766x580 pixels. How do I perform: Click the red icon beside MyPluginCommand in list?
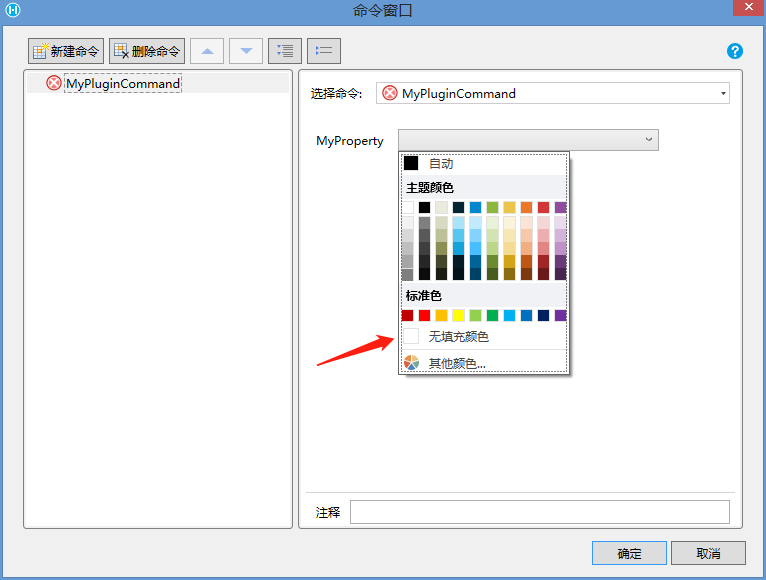coord(54,83)
